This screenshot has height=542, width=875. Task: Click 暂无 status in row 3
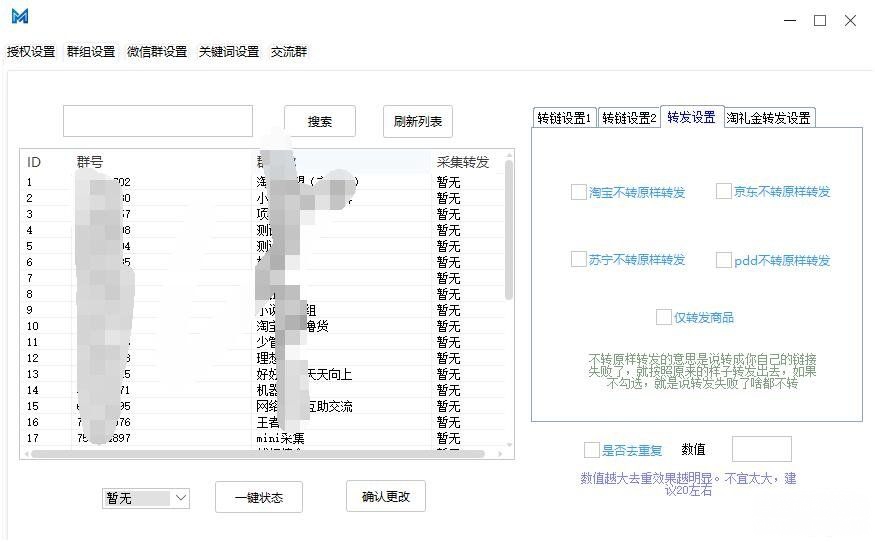pyautogui.click(x=448, y=214)
